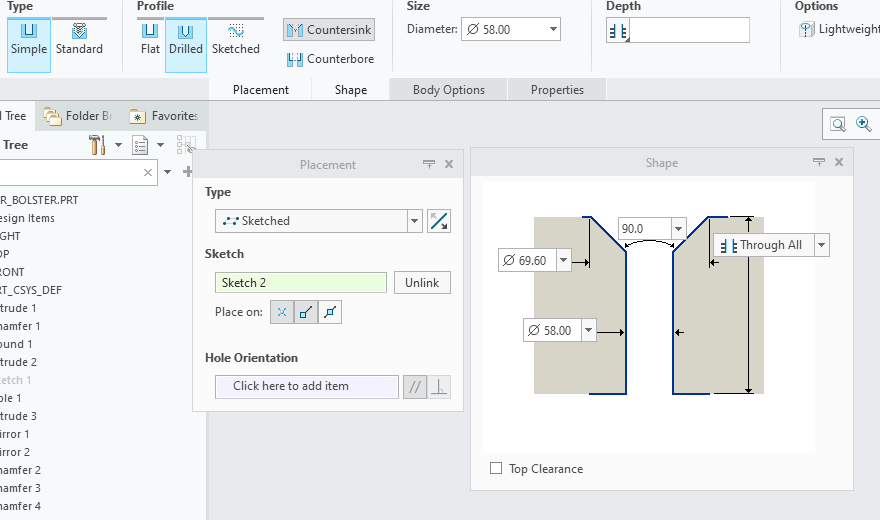
Task: Click the flip placement icon beside Sketched type
Action: (x=438, y=221)
